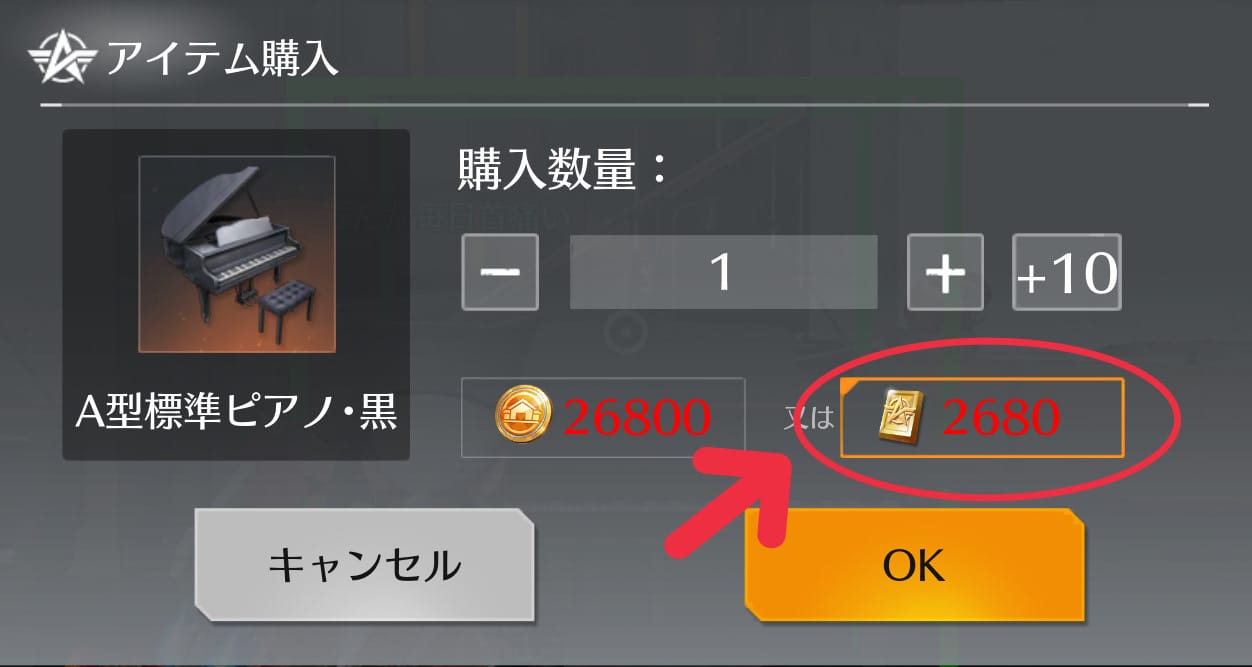Click the アイテム購入 dialog title

pyautogui.click(x=223, y=59)
